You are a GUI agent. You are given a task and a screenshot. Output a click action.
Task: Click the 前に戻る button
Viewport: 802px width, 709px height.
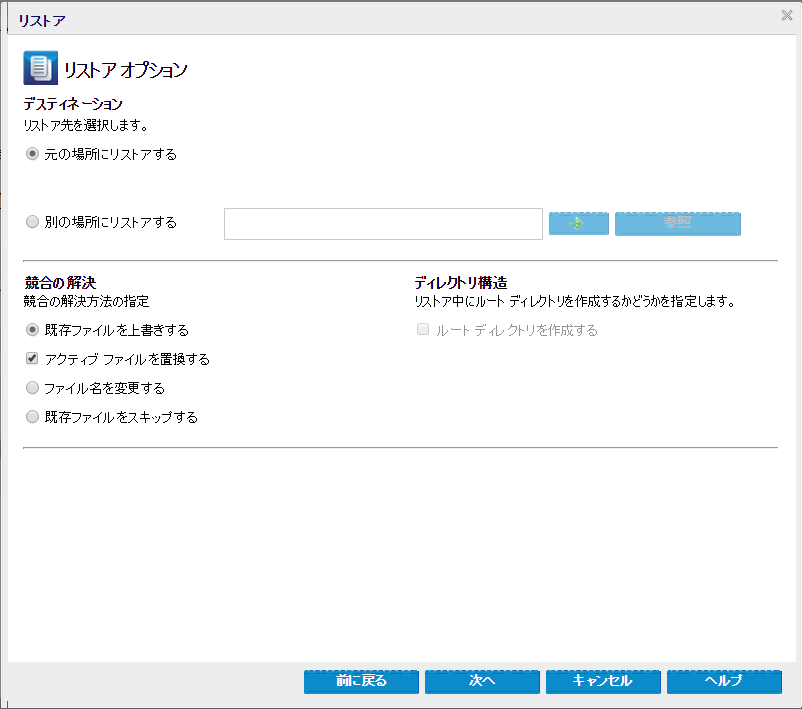tap(361, 681)
